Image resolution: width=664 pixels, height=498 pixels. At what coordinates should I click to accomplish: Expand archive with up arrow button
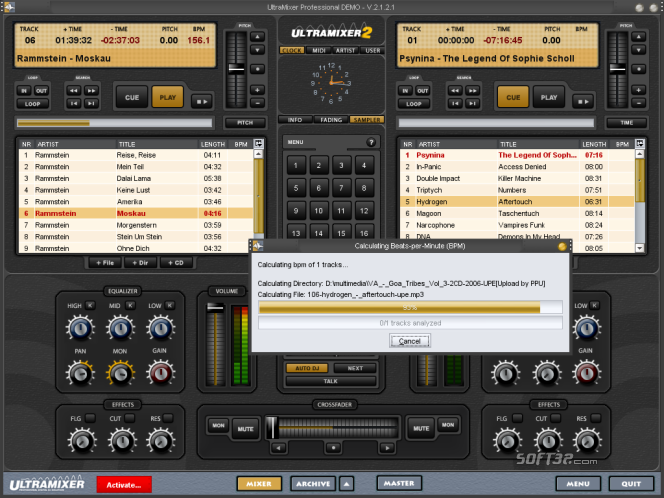pyautogui.click(x=347, y=484)
